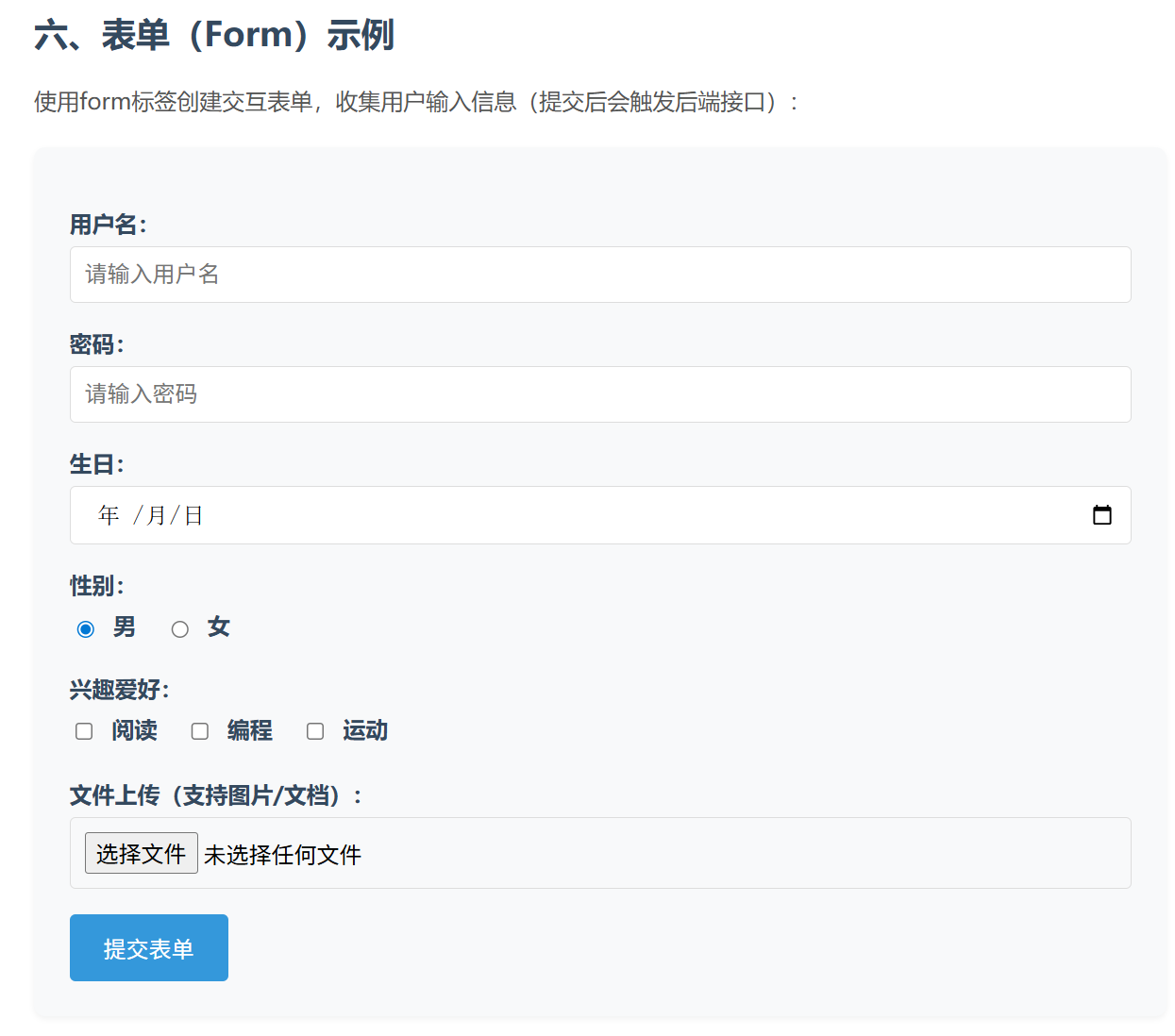
Task: Click the 未选择任何文件 file status text
Action: [x=281, y=853]
